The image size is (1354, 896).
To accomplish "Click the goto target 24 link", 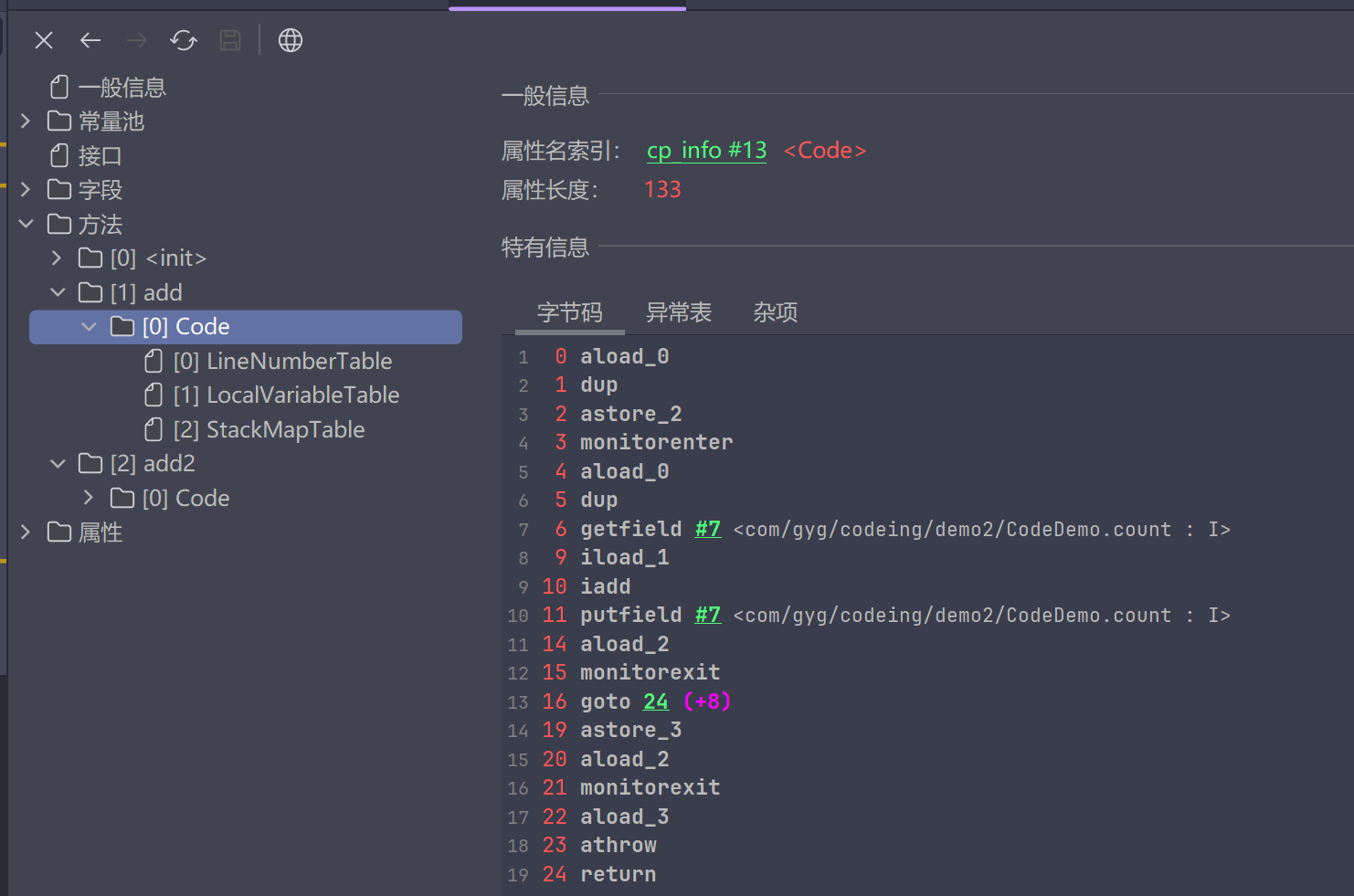I will pos(655,701).
